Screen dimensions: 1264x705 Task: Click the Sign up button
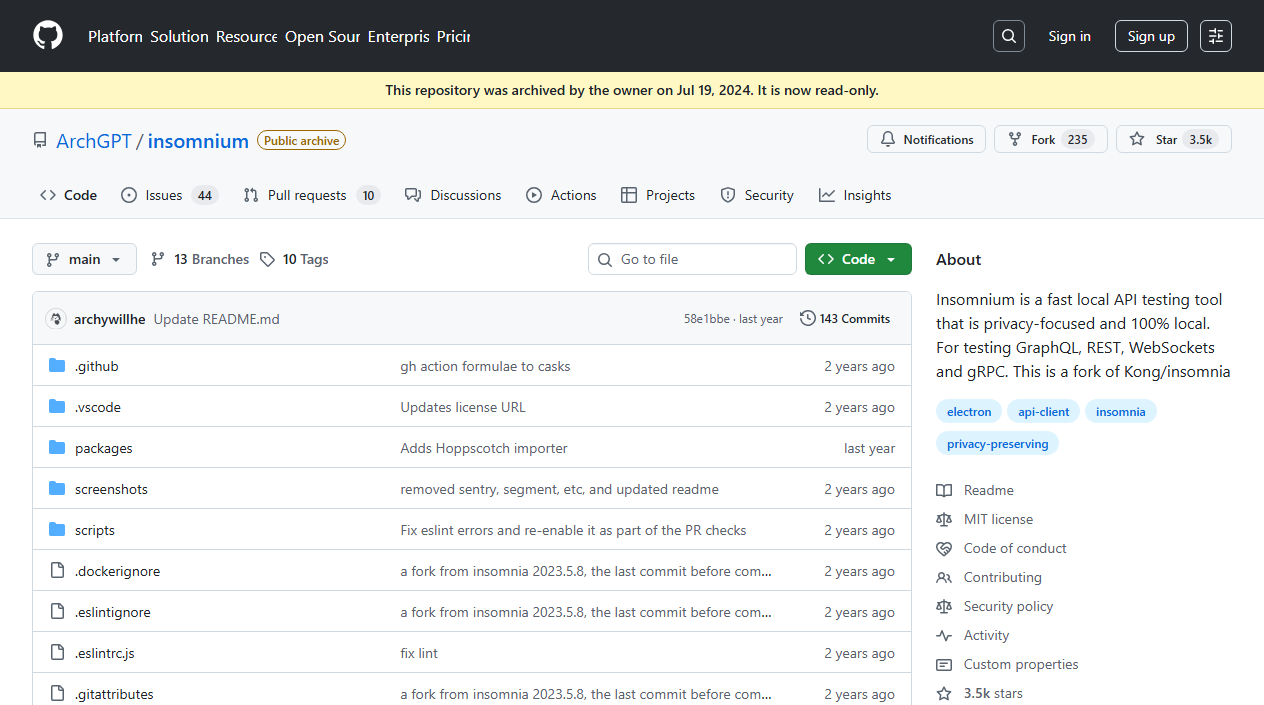click(x=1151, y=36)
